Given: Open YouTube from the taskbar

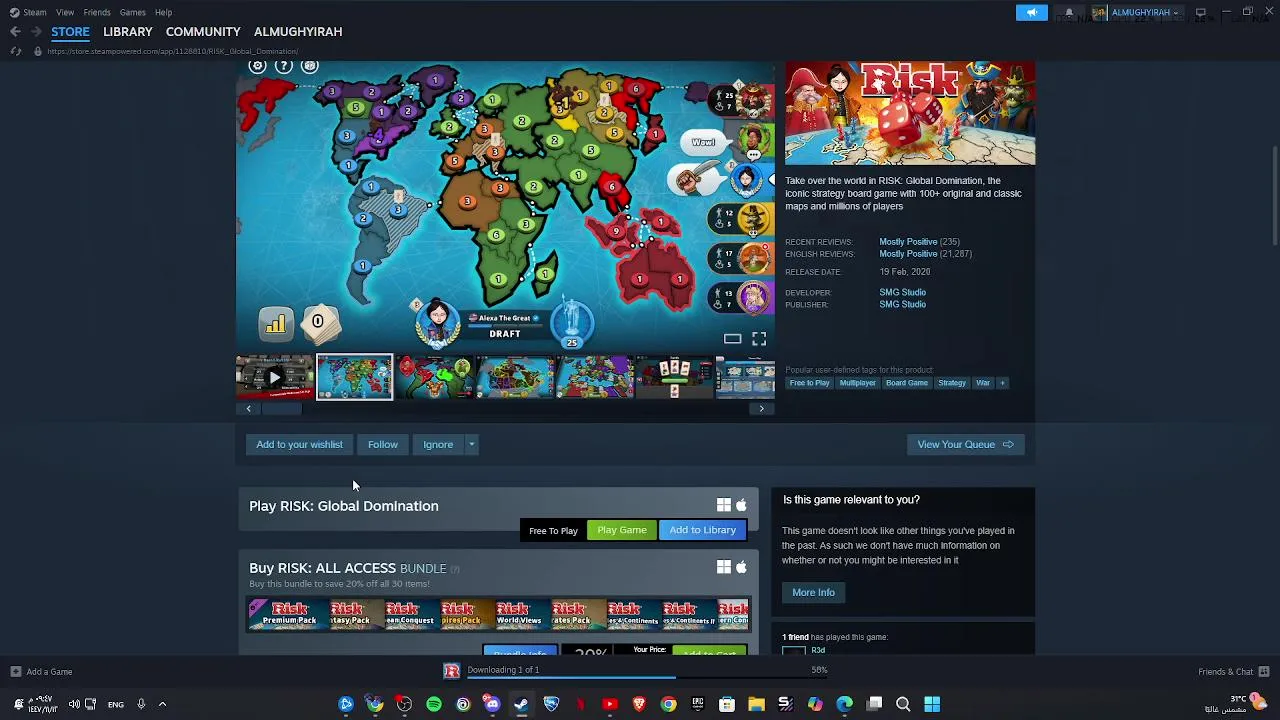Looking at the screenshot, I should [610, 704].
